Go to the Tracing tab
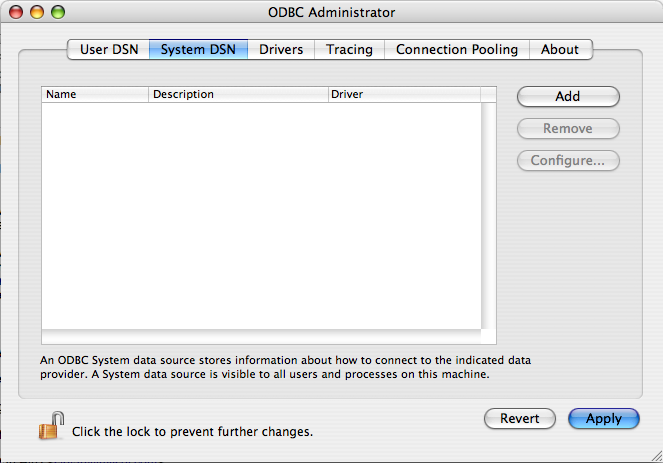The image size is (663, 463). 349,49
